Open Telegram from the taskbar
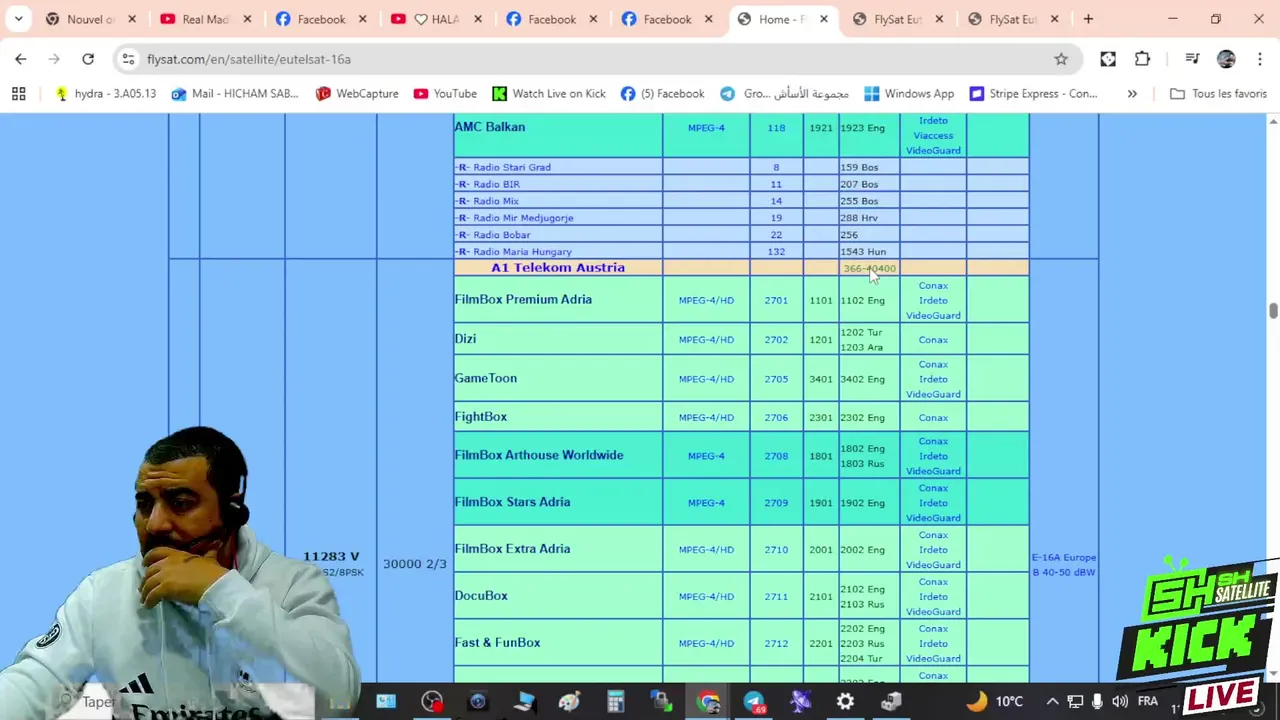Viewport: 1280px width, 720px height. click(x=754, y=701)
